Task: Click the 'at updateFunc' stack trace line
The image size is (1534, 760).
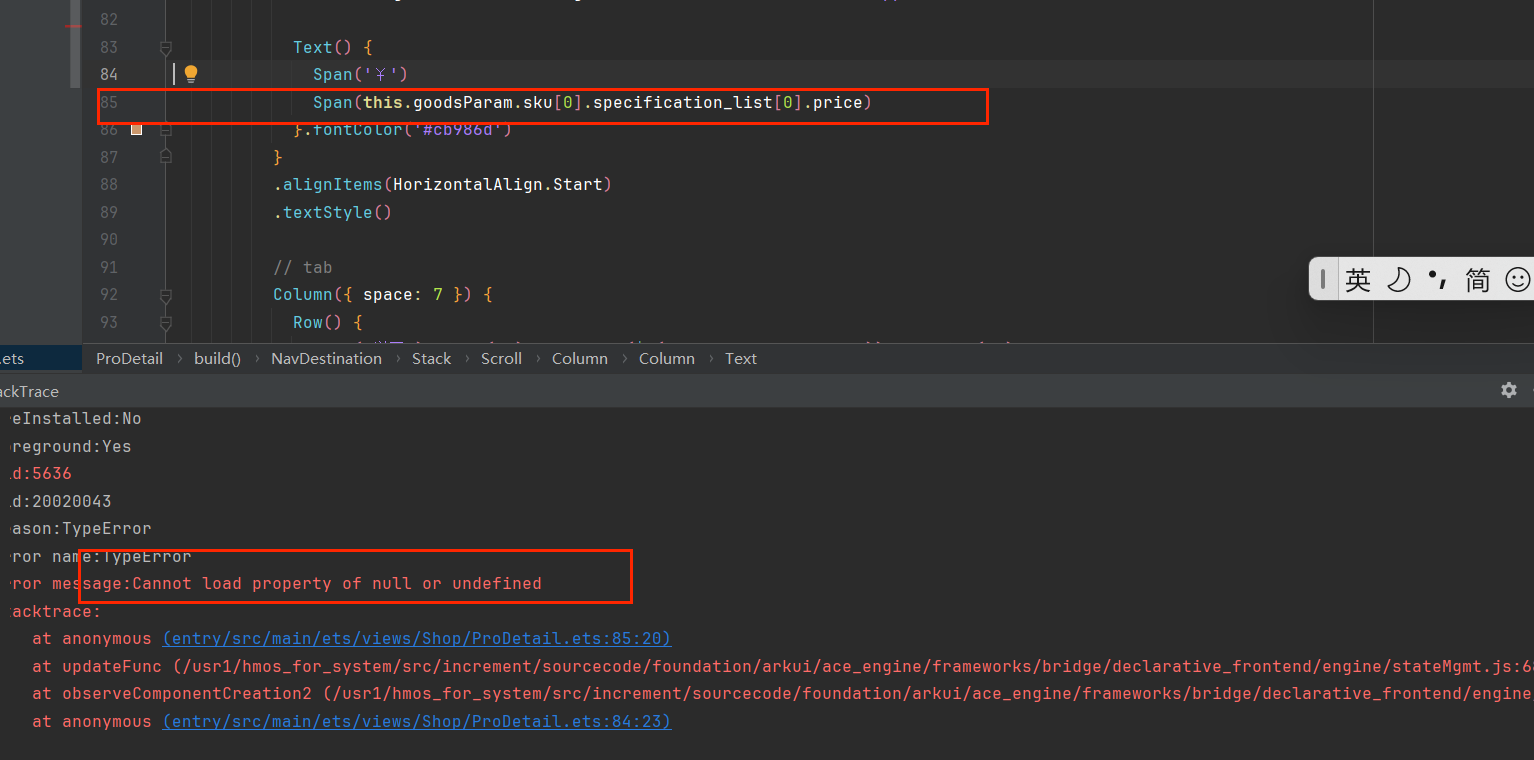Action: point(783,666)
